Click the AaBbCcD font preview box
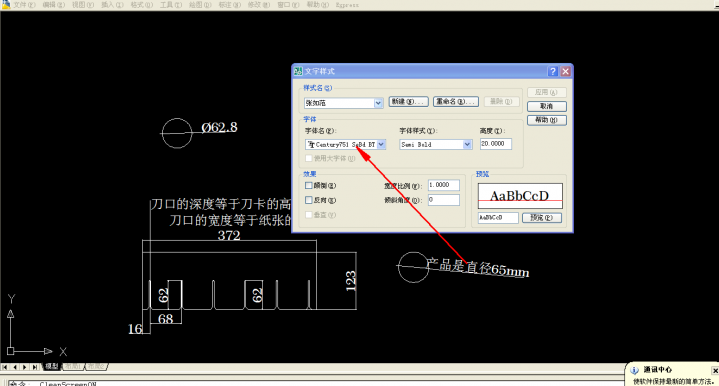Image resolution: width=719 pixels, height=386 pixels. tap(520, 196)
